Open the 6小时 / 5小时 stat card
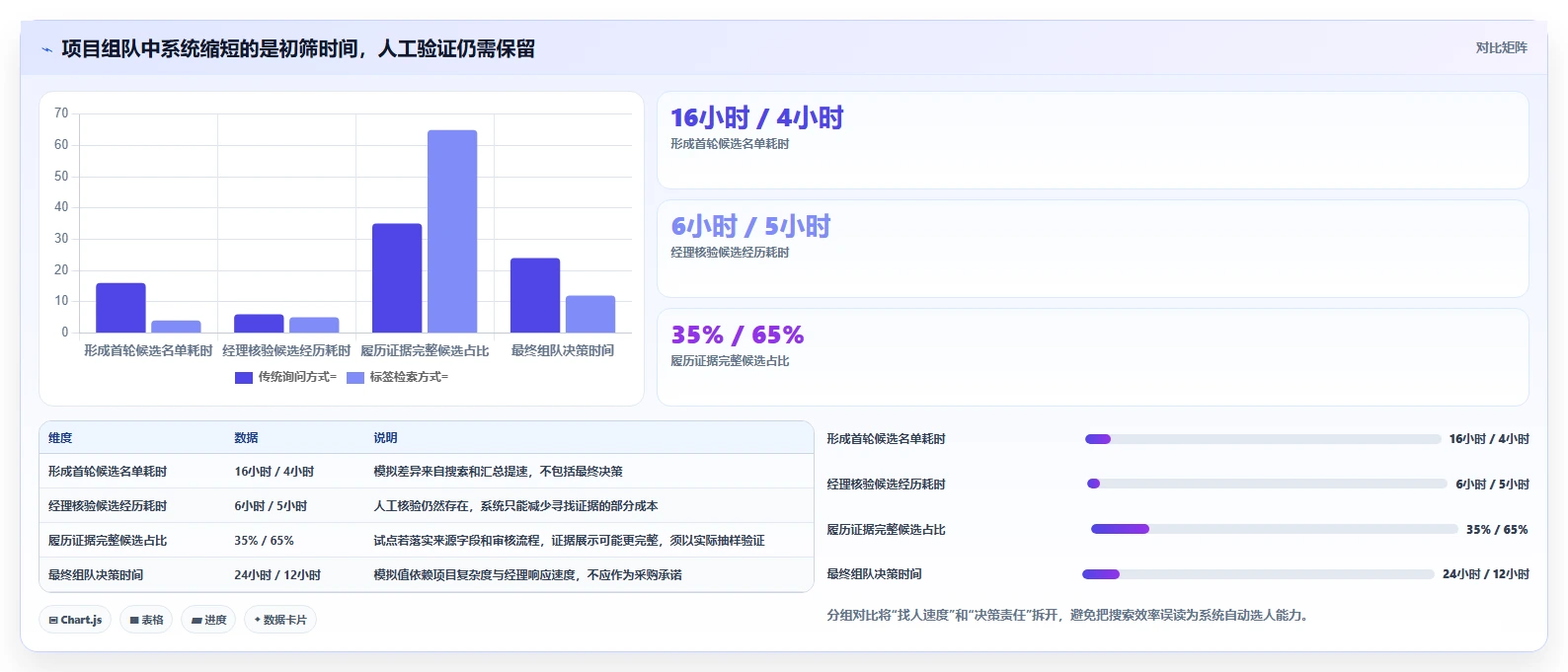The width and height of the screenshot is (1568, 672). click(x=1092, y=249)
